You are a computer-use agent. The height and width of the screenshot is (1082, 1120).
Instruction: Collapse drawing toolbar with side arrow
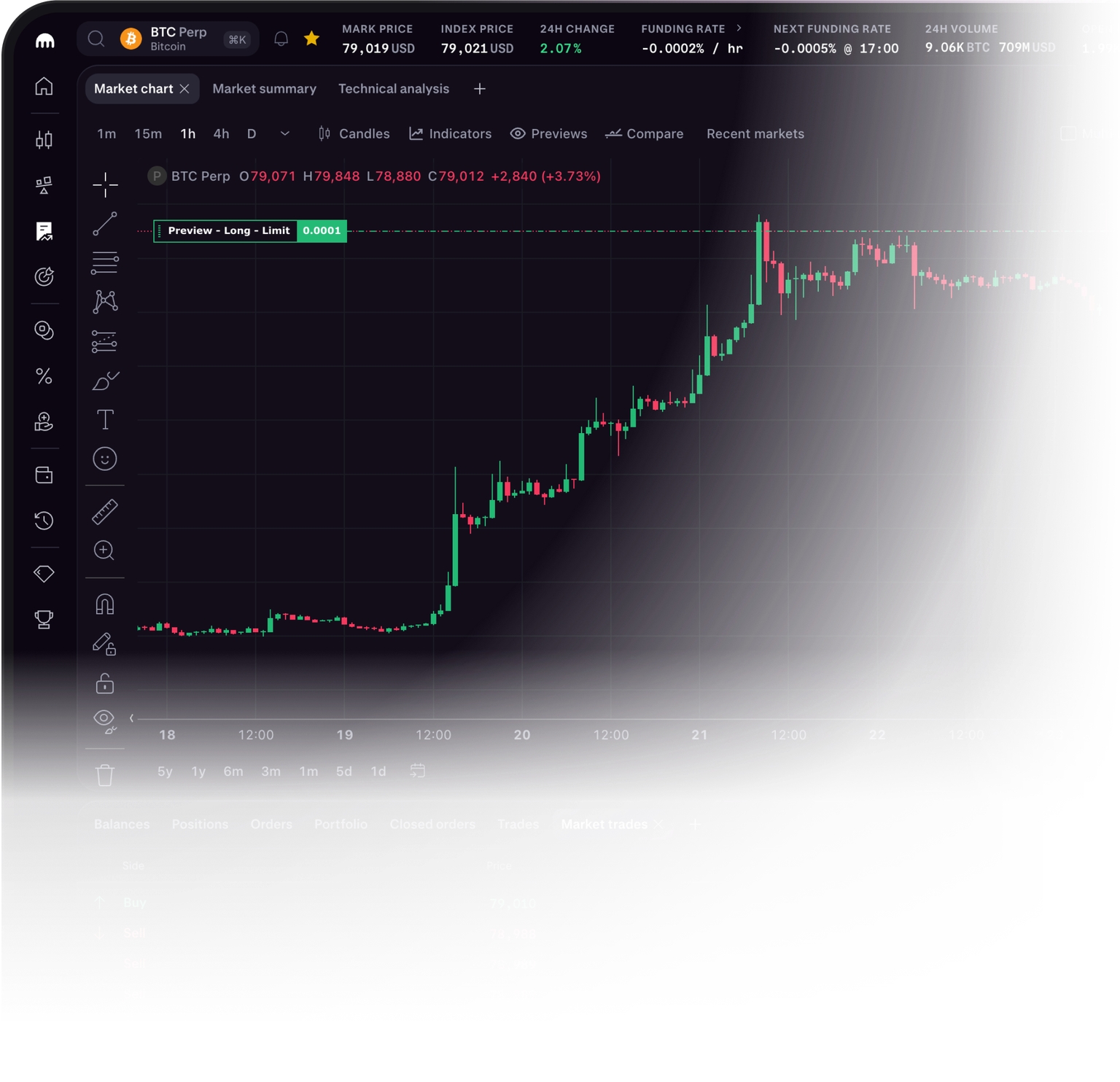[x=131, y=718]
